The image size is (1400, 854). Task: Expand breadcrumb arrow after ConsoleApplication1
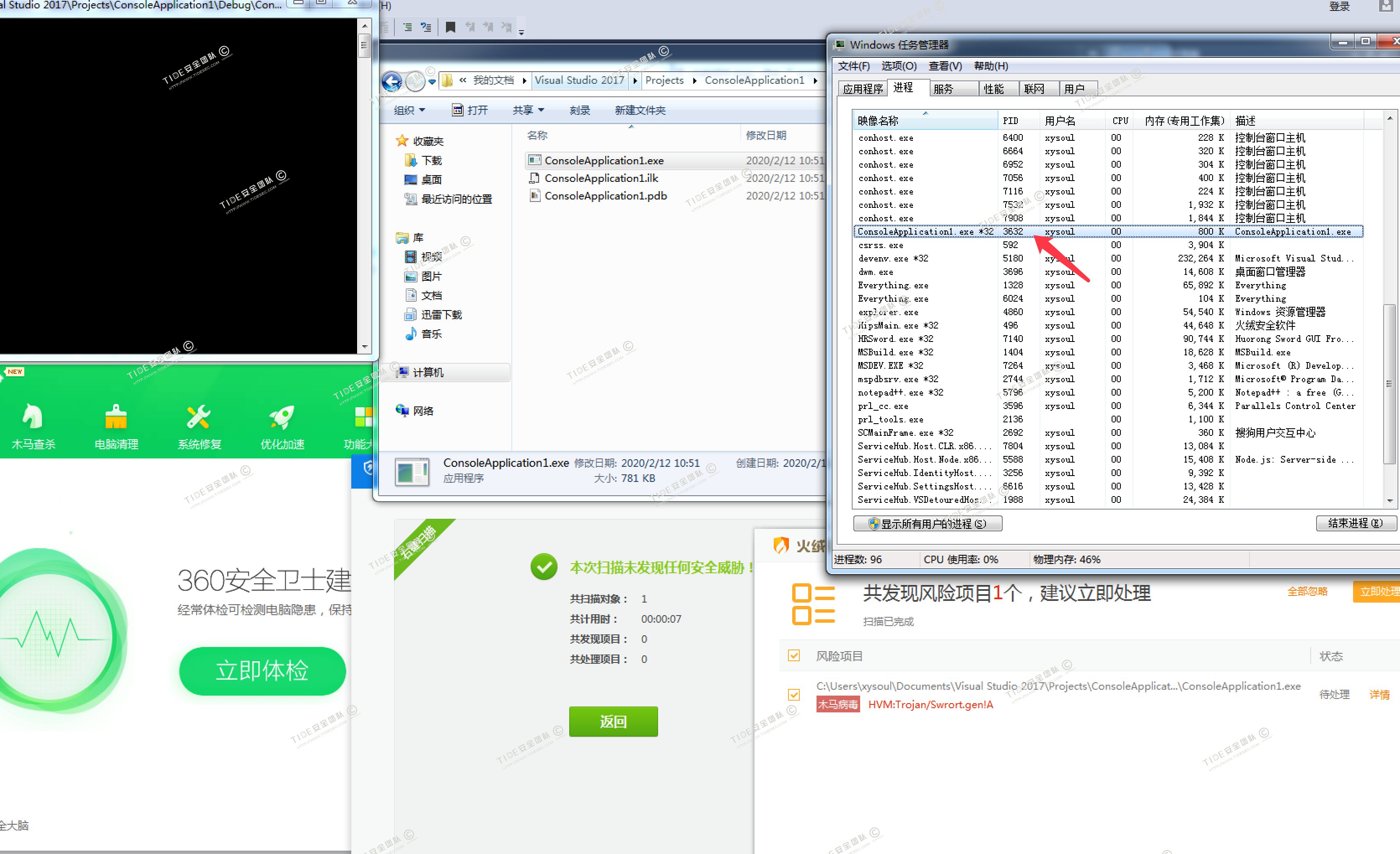[815, 81]
